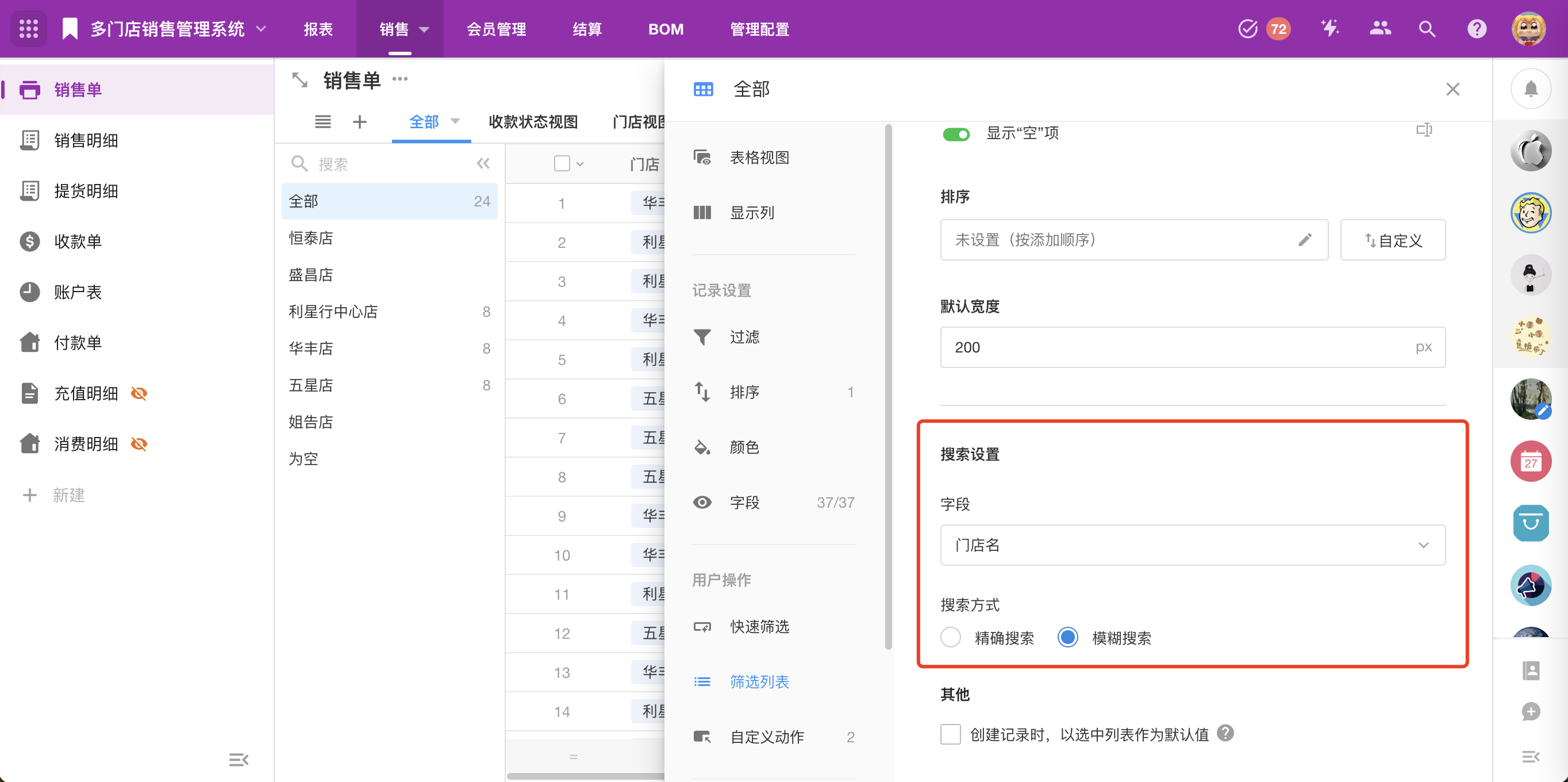This screenshot has height=782, width=1568.
Task: Open the help question mark icon
Action: click(1477, 29)
